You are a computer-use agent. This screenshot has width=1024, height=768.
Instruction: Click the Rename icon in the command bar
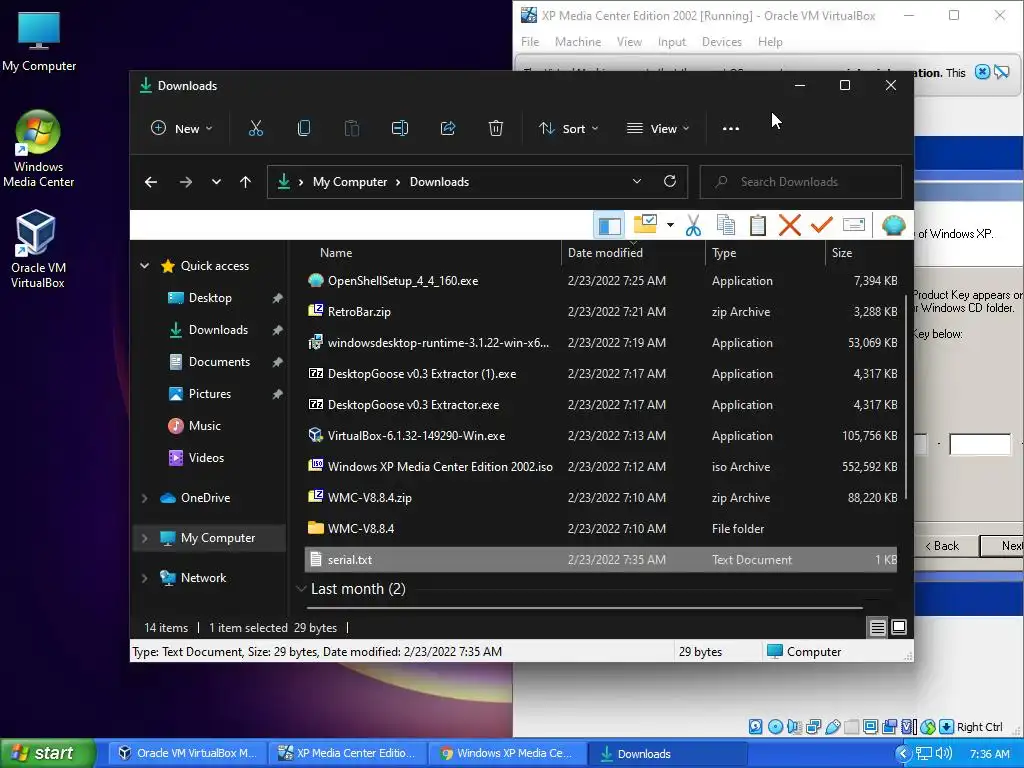[400, 128]
